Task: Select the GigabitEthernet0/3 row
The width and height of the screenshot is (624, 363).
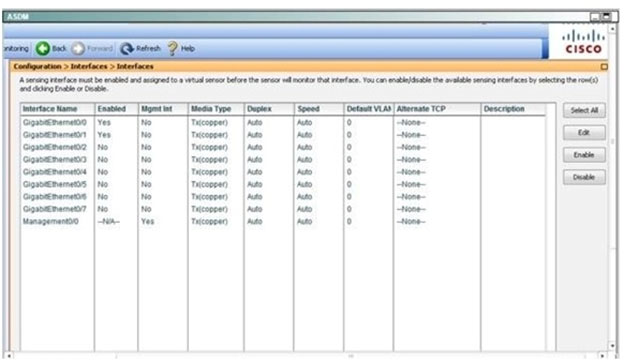Action: pos(283,160)
